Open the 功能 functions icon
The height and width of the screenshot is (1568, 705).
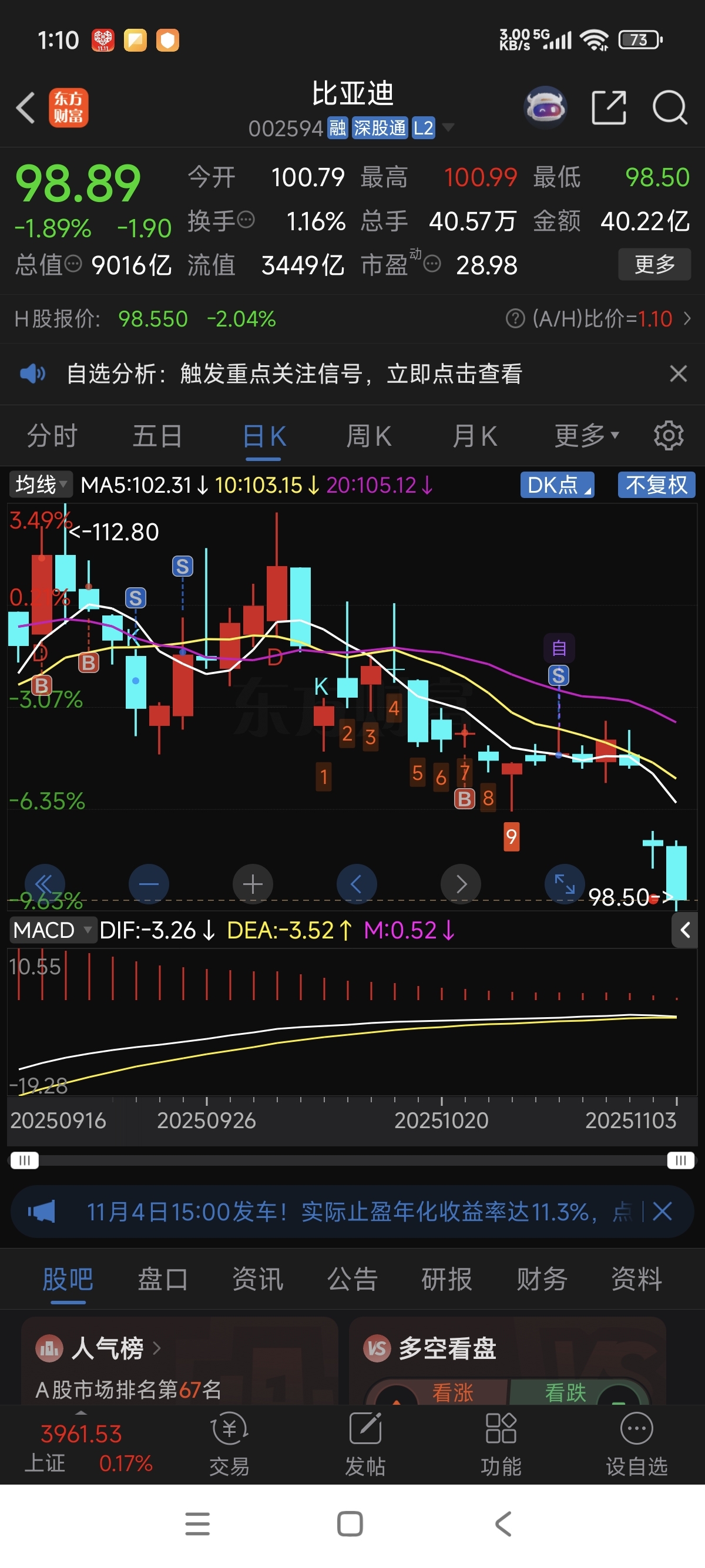[x=501, y=1444]
